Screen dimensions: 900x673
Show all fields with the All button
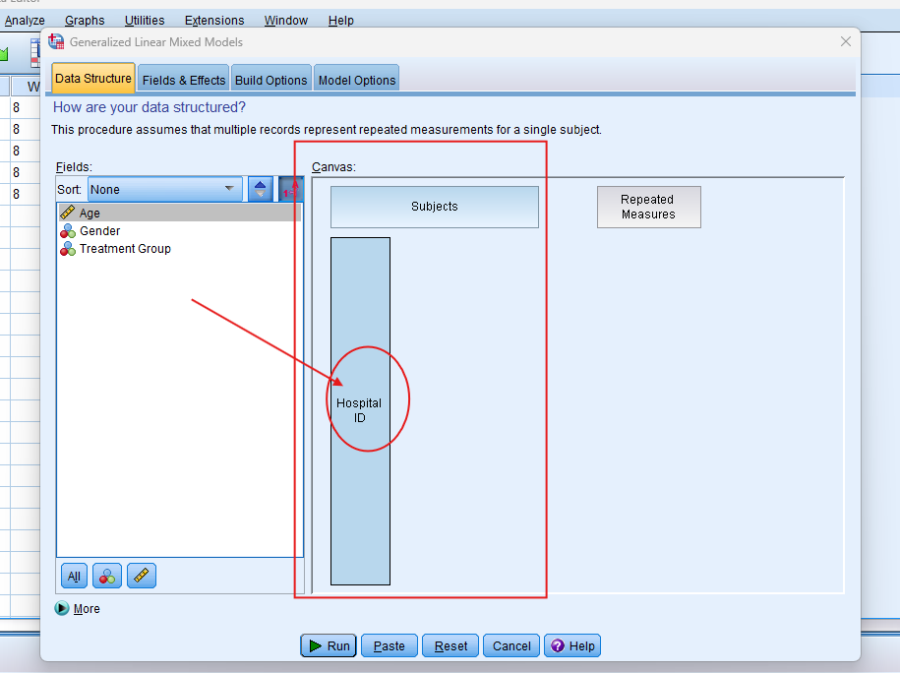[74, 576]
